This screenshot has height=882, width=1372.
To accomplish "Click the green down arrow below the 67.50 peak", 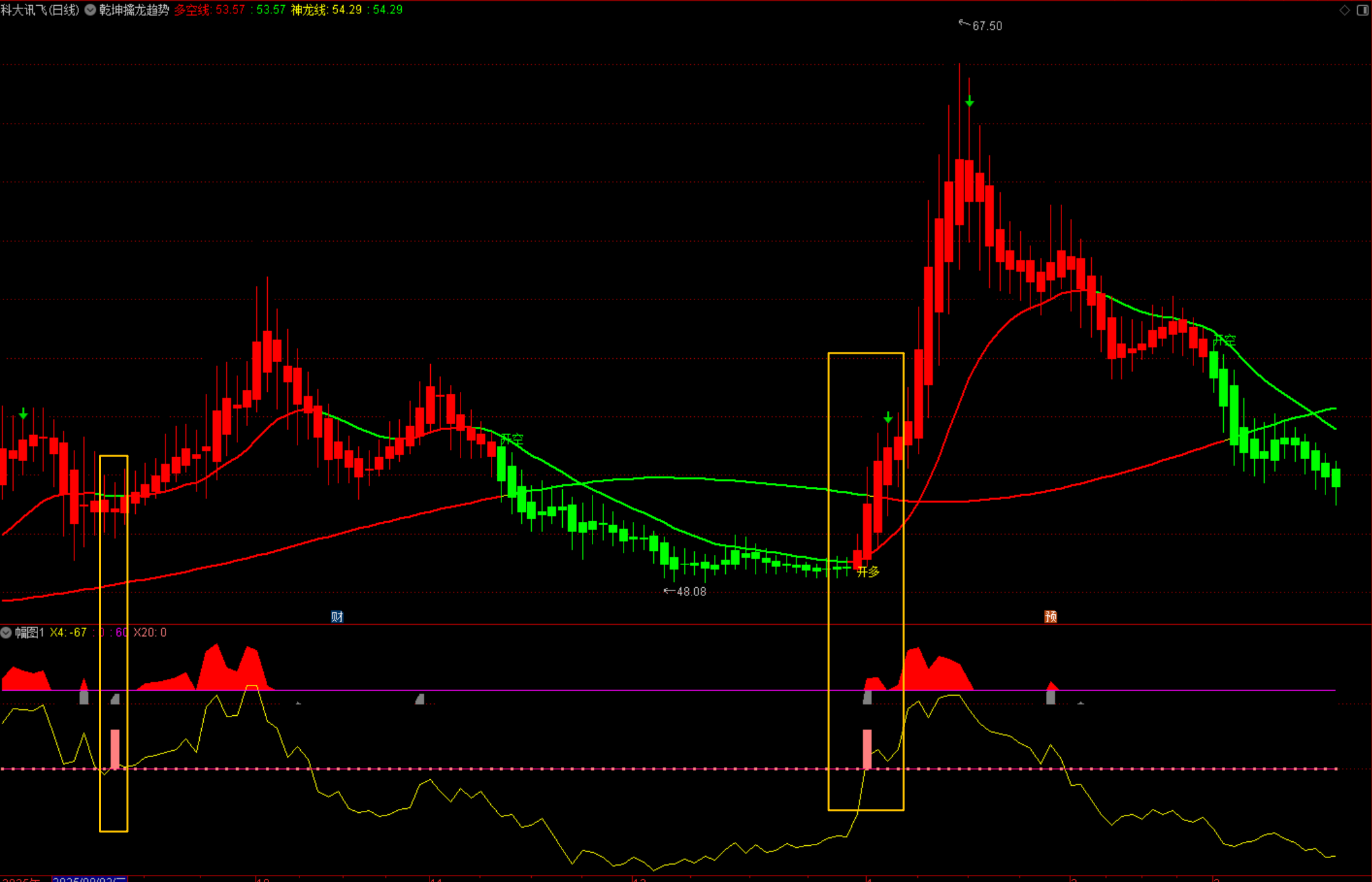I will [x=969, y=102].
